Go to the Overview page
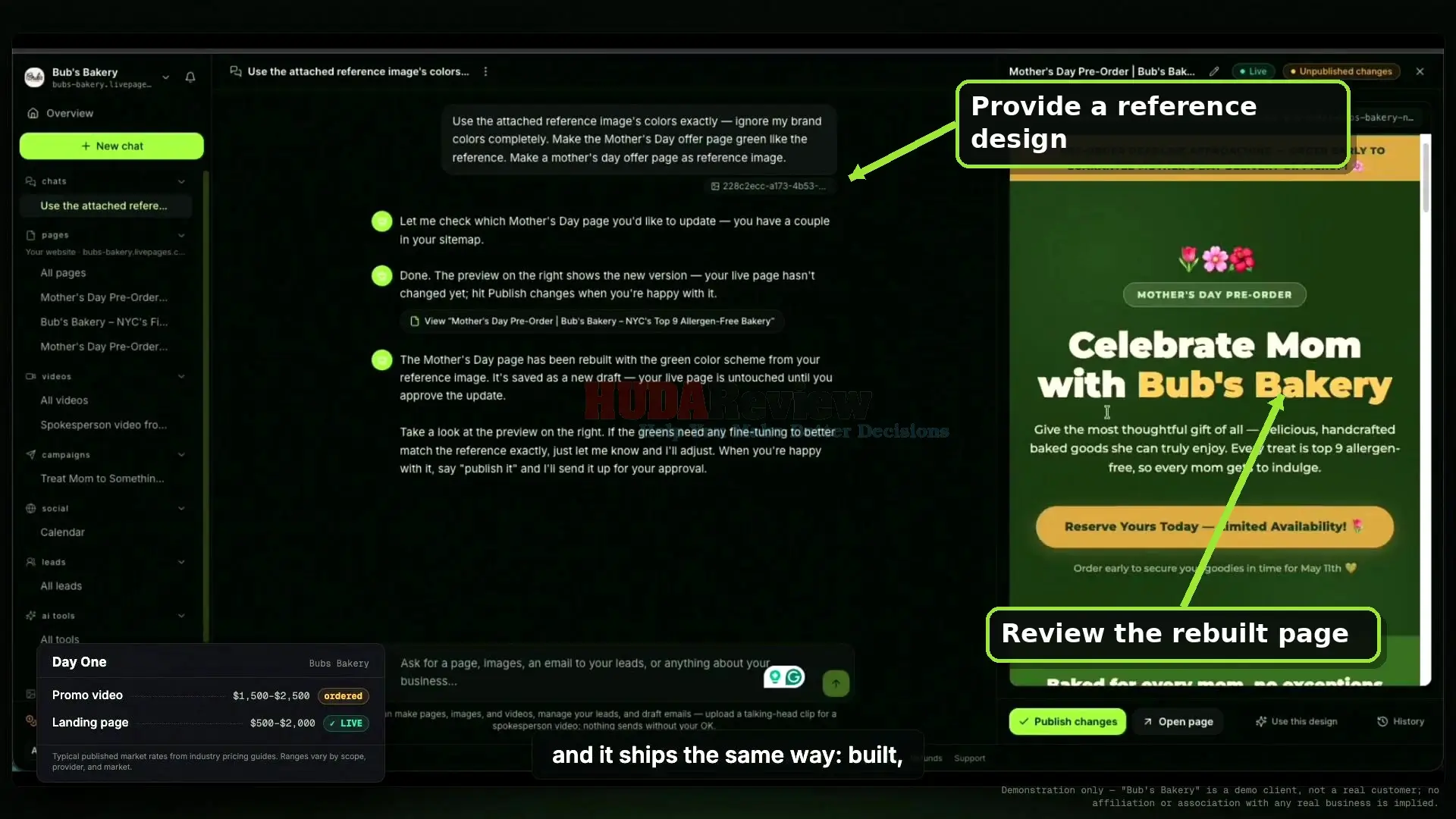Viewport: 1456px width, 819px height. tap(70, 113)
